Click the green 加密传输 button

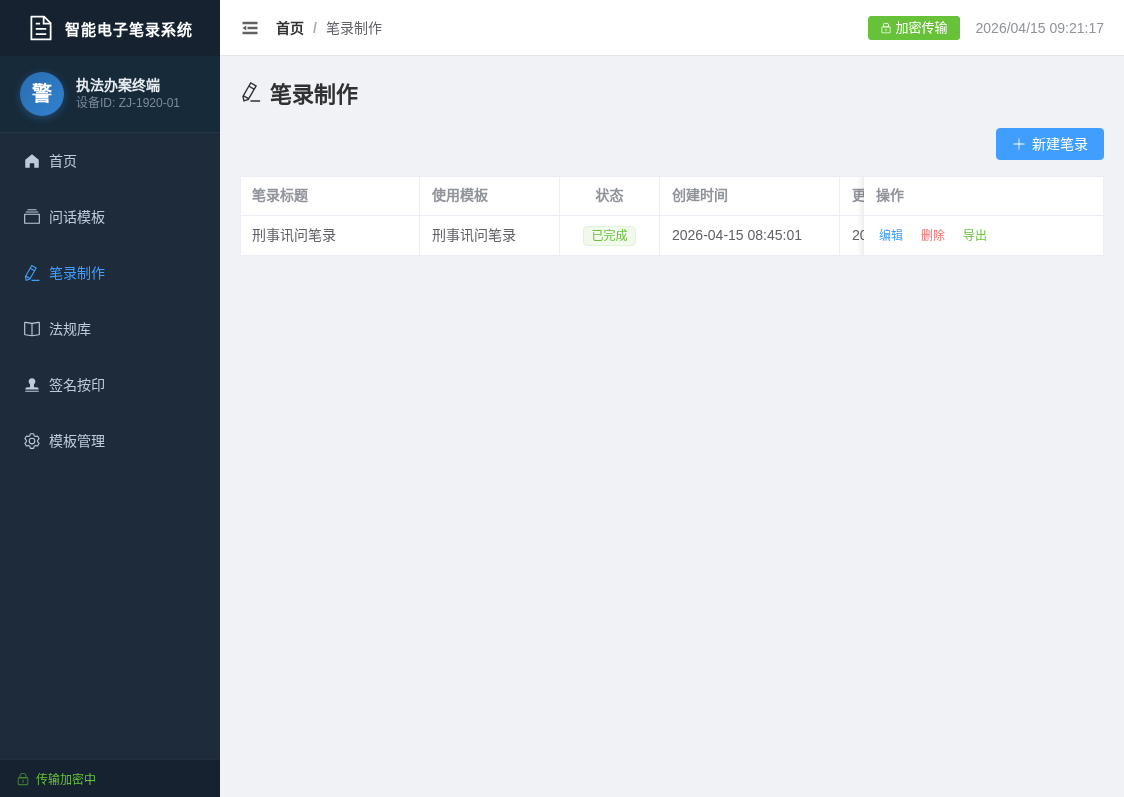(x=913, y=28)
